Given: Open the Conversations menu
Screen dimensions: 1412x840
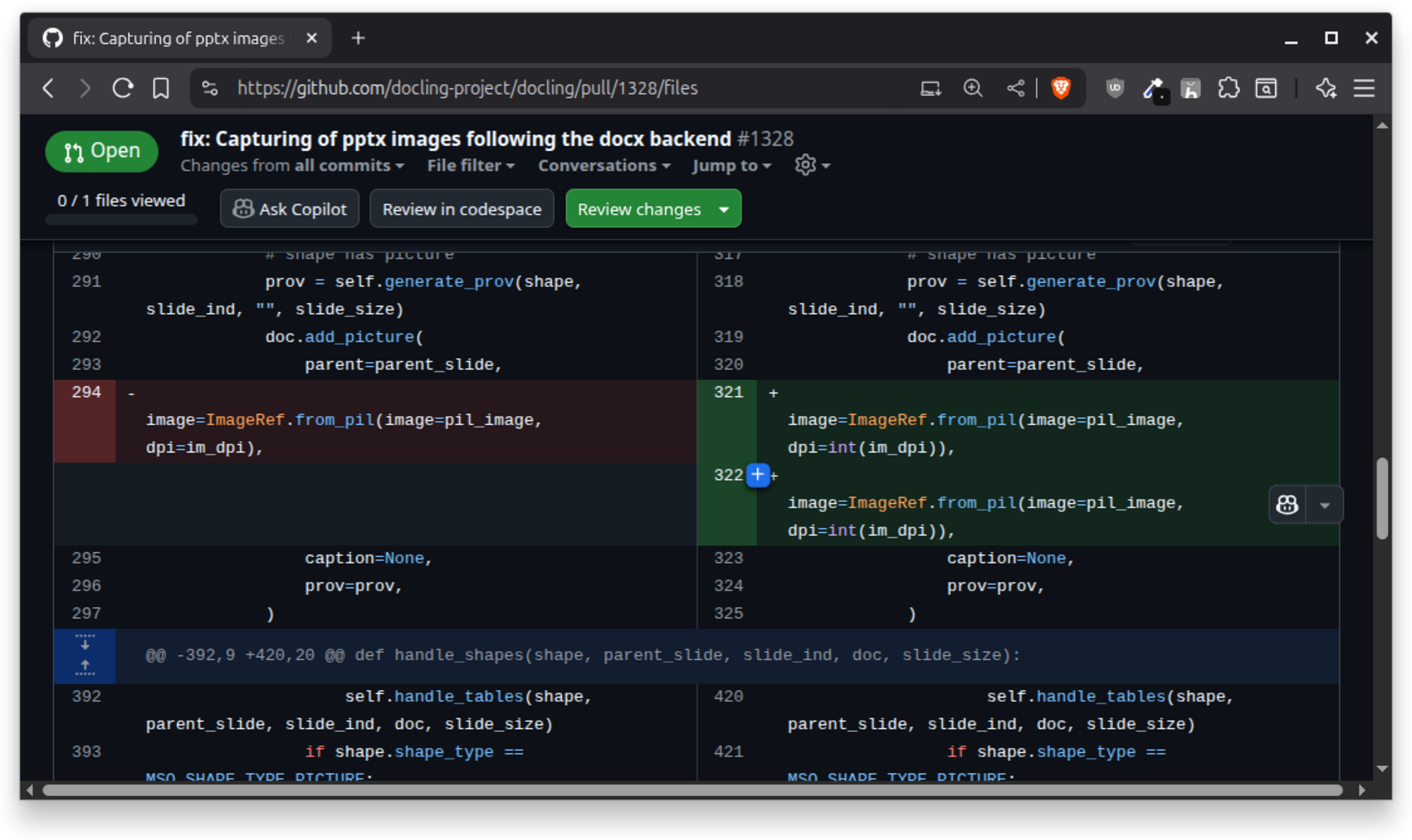Looking at the screenshot, I should tap(604, 165).
